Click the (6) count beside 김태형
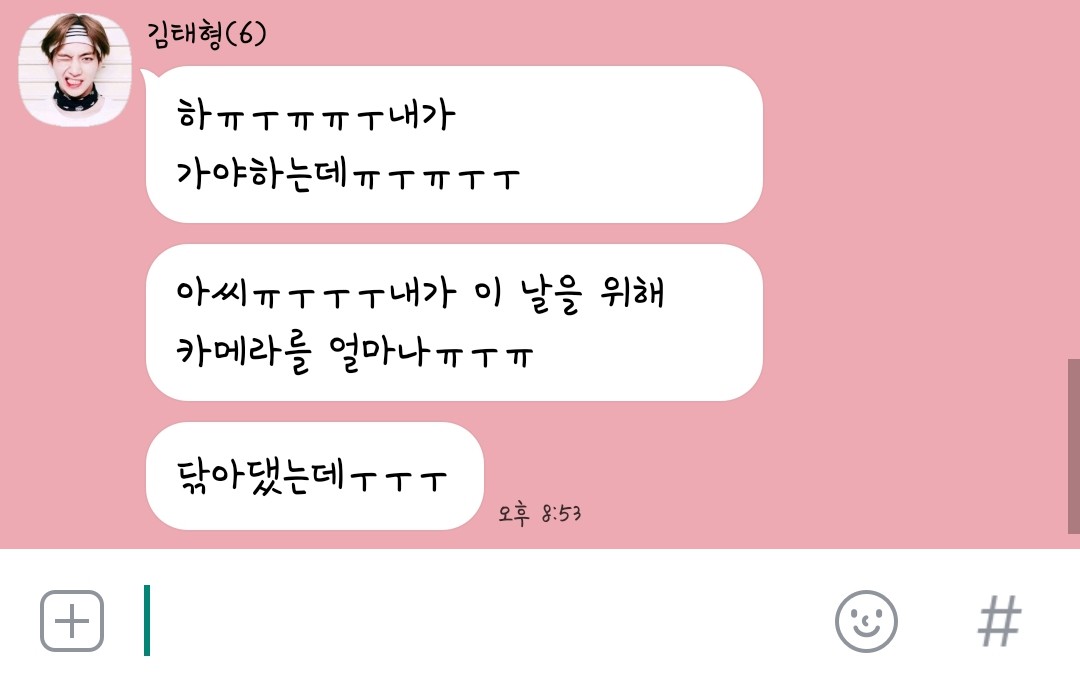The image size is (1080, 693). (x=246, y=33)
